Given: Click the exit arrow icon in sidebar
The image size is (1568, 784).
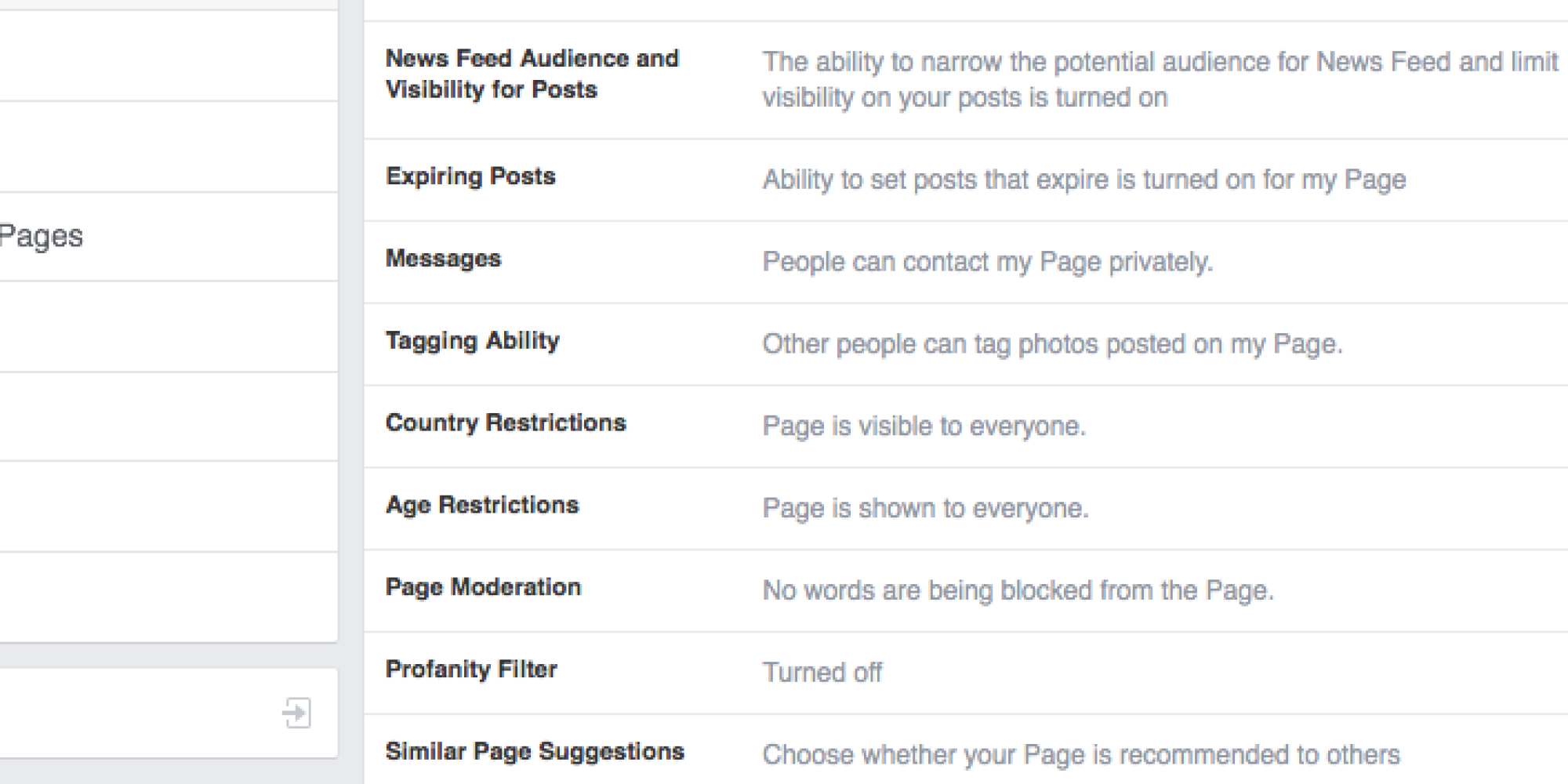Looking at the screenshot, I should click(297, 713).
